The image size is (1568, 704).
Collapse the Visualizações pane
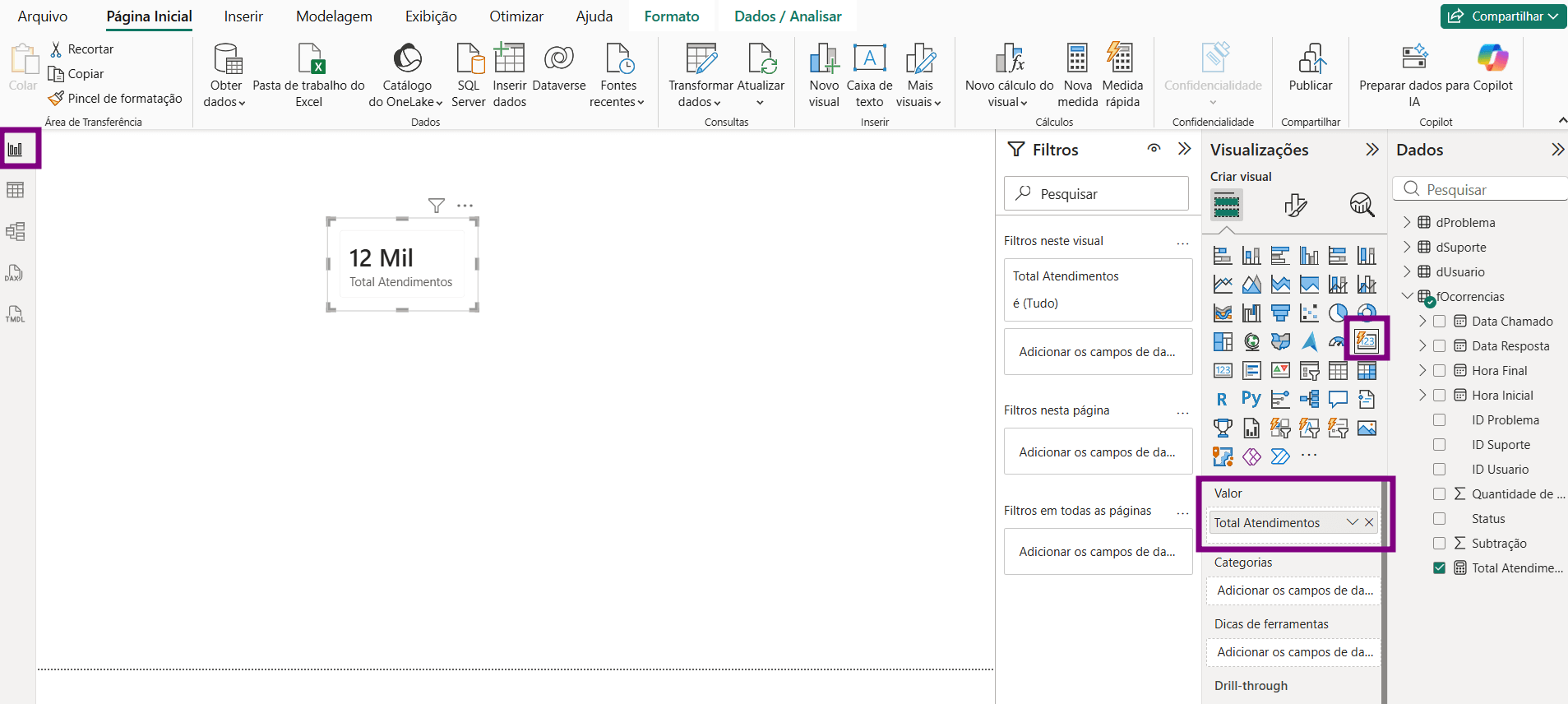1371,149
